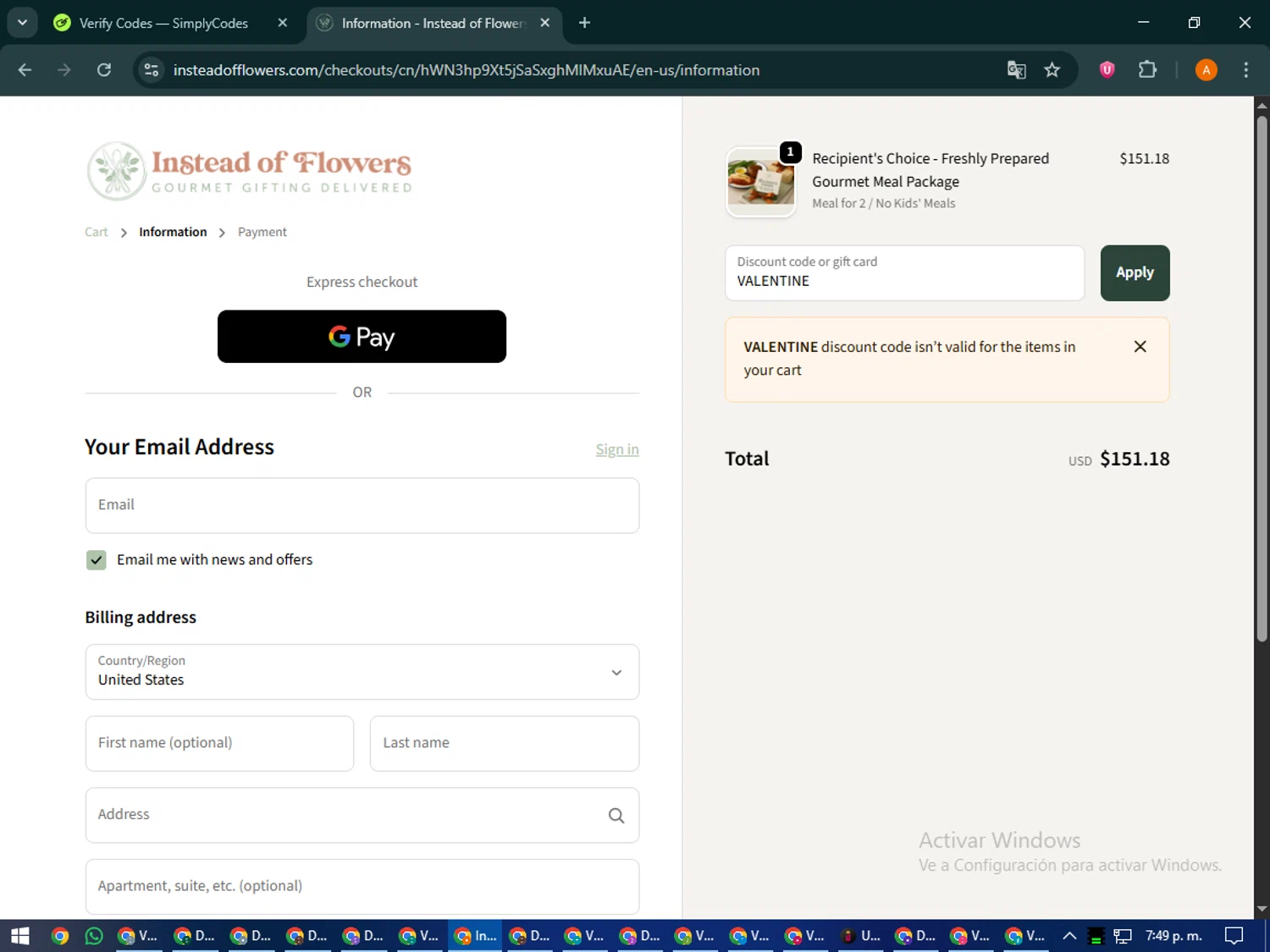Image resolution: width=1270 pixels, height=952 pixels.
Task: Open a new browser tab
Action: (x=584, y=23)
